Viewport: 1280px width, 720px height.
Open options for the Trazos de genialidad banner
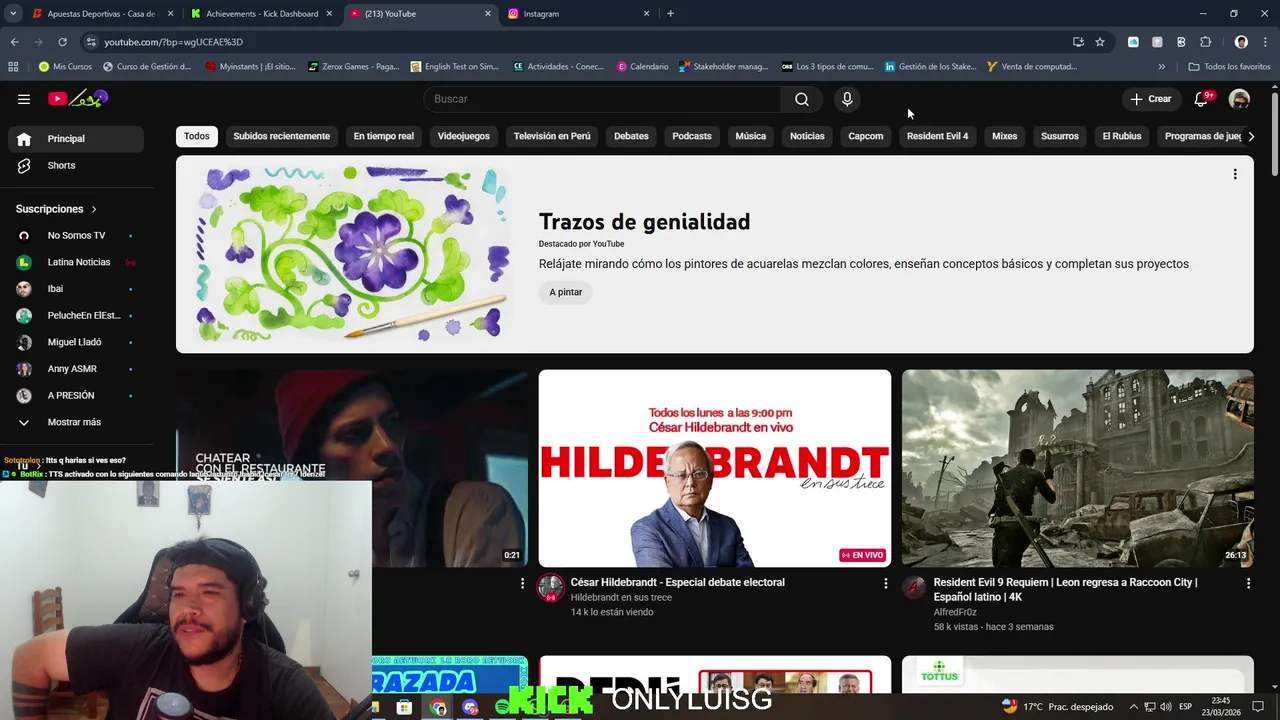click(x=1235, y=174)
